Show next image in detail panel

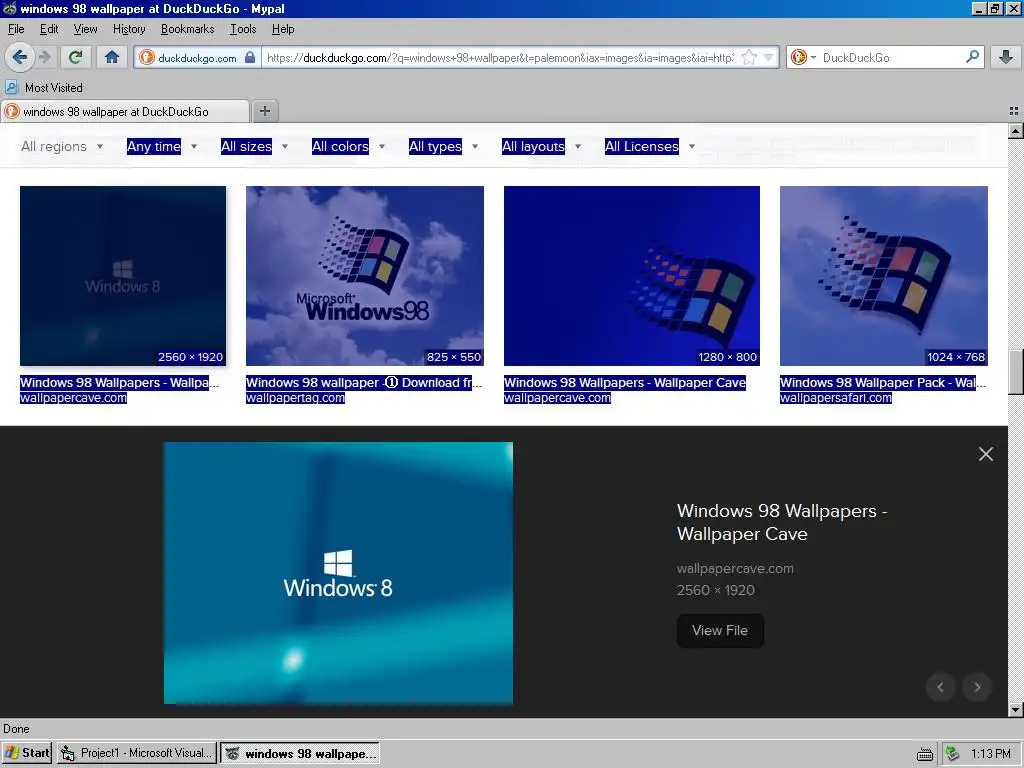(977, 686)
